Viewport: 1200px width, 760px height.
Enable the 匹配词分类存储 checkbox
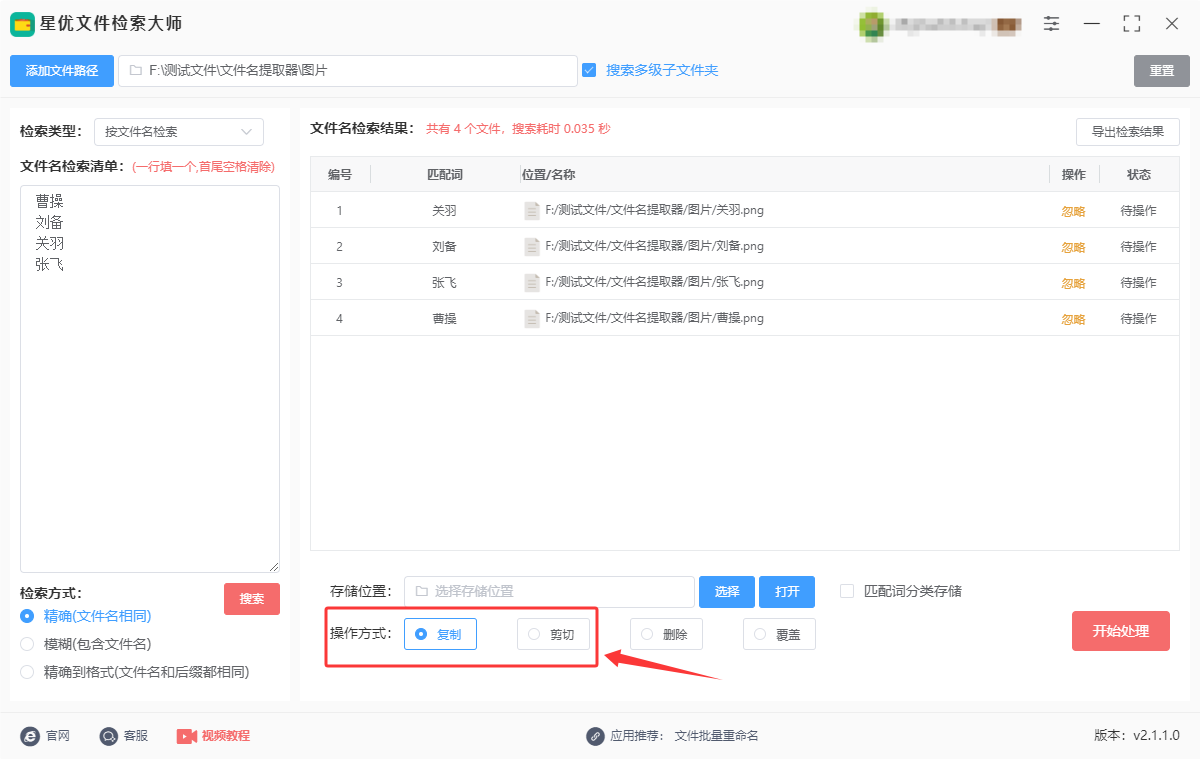(x=847, y=591)
